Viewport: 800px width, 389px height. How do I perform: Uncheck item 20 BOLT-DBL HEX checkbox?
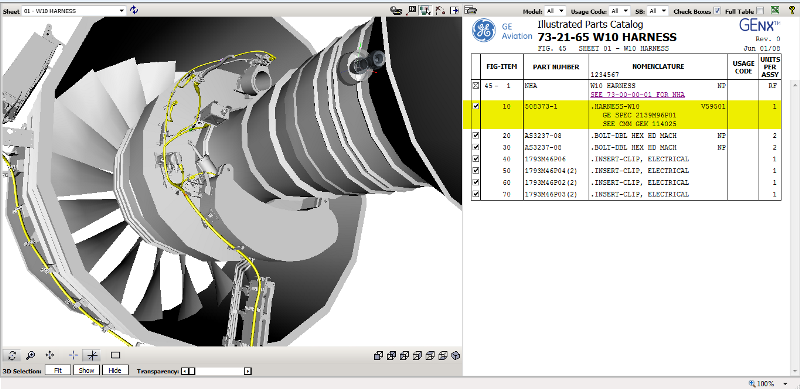(x=476, y=136)
